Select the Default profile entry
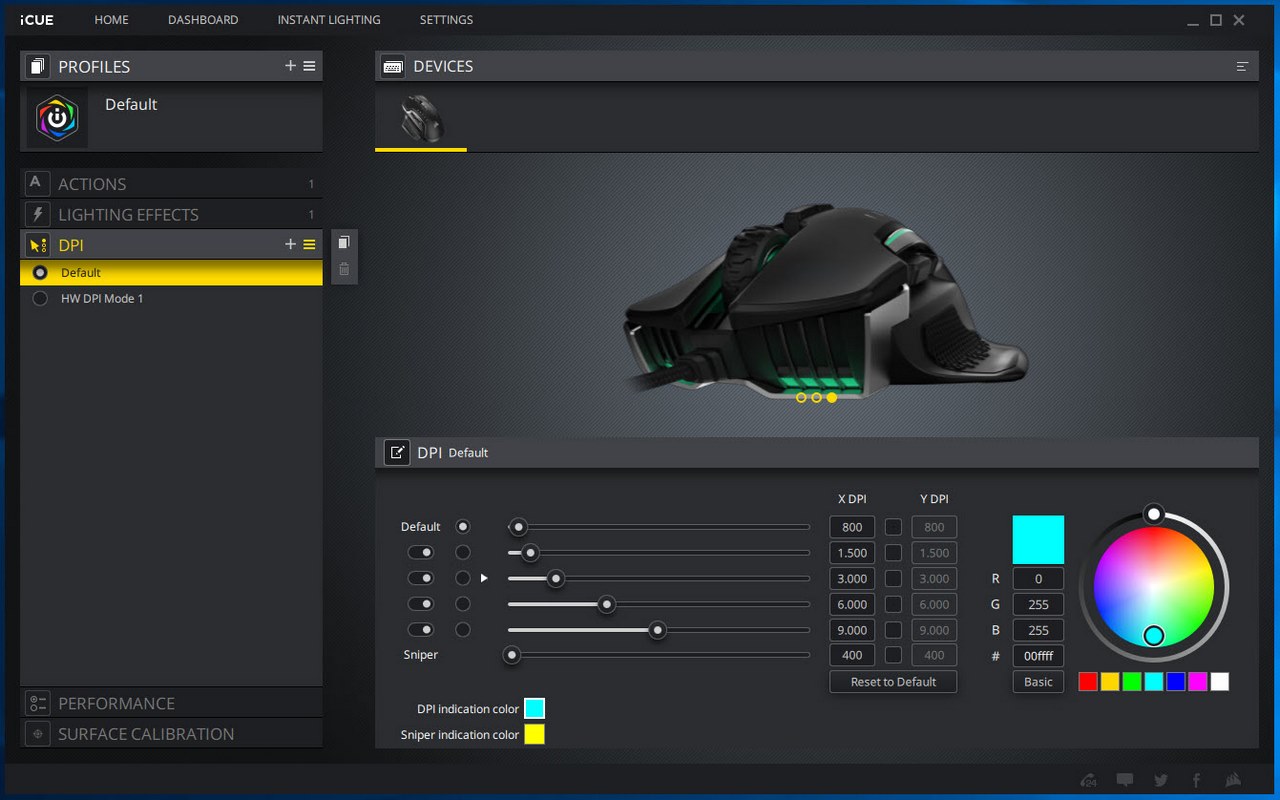 (171, 118)
